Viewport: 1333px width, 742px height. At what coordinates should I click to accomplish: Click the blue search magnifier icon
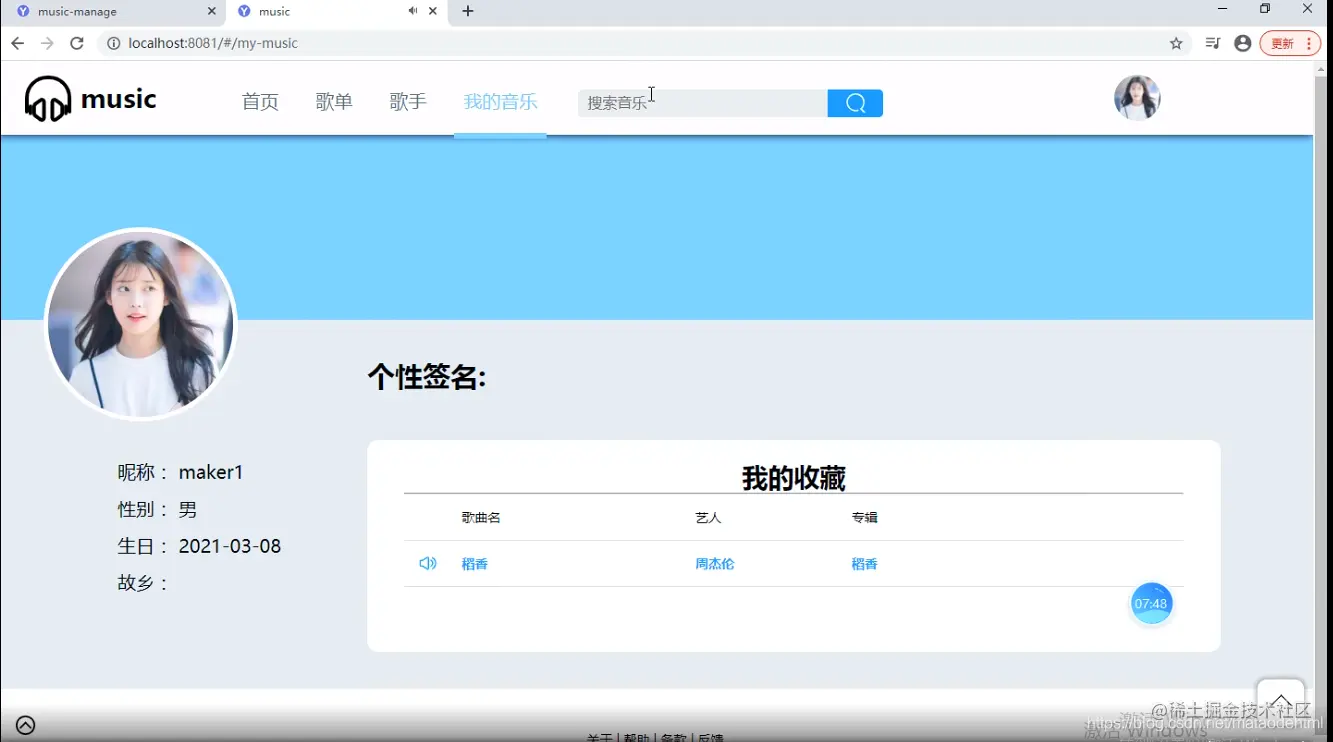854,102
